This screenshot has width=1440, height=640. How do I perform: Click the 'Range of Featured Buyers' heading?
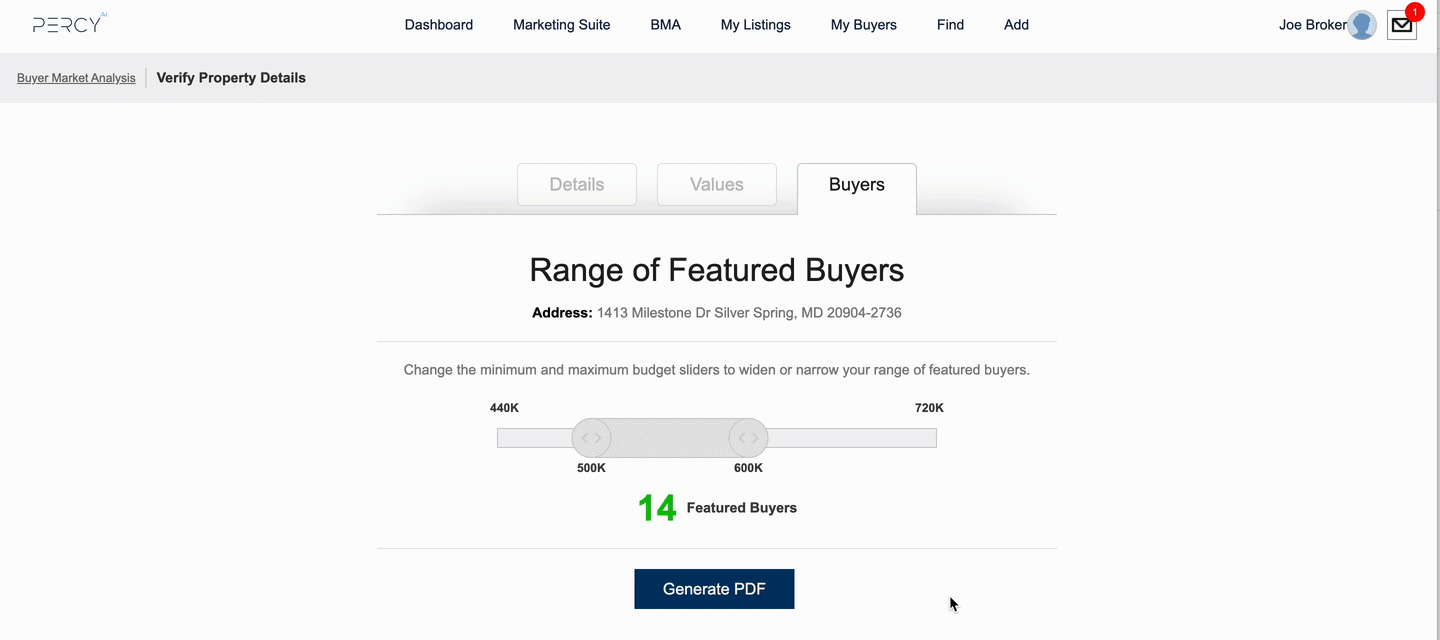coord(716,270)
